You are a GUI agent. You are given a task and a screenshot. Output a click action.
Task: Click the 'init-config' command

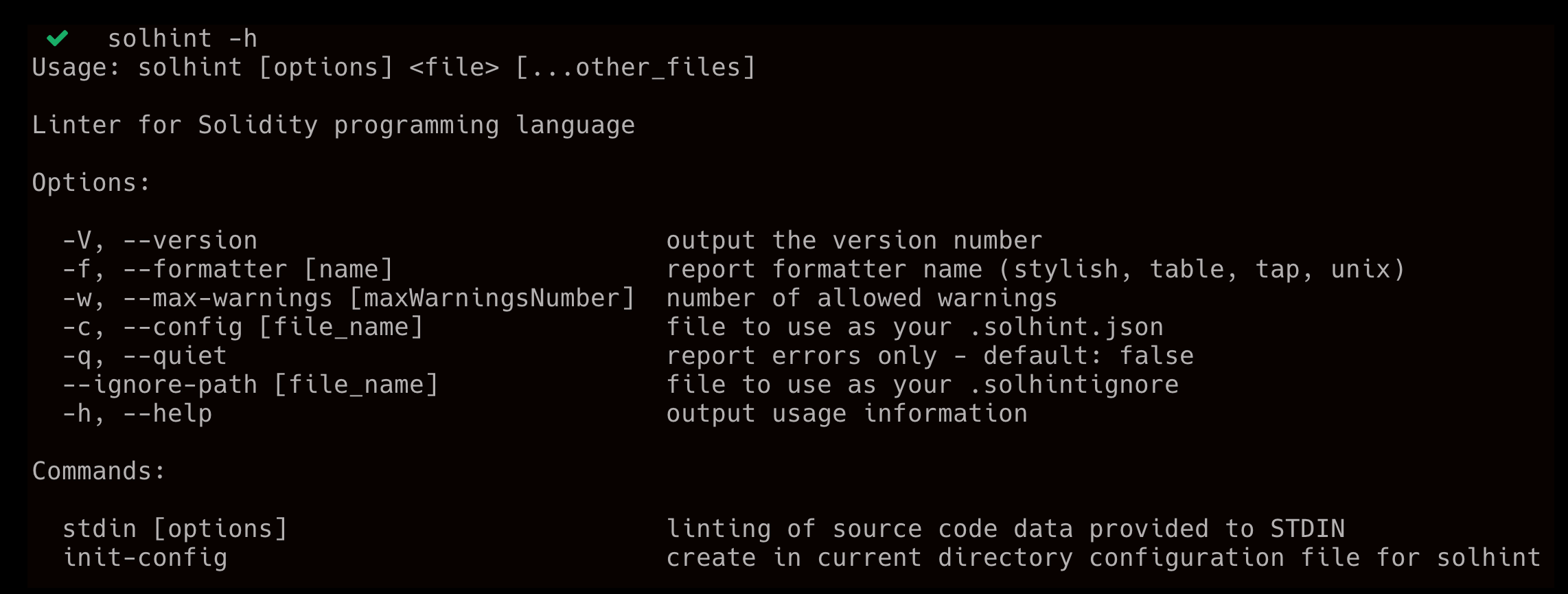(145, 558)
